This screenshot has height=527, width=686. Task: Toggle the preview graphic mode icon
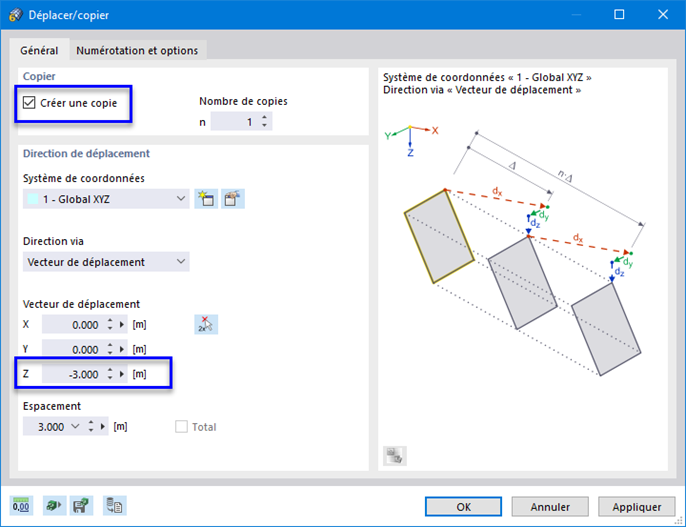click(x=395, y=456)
